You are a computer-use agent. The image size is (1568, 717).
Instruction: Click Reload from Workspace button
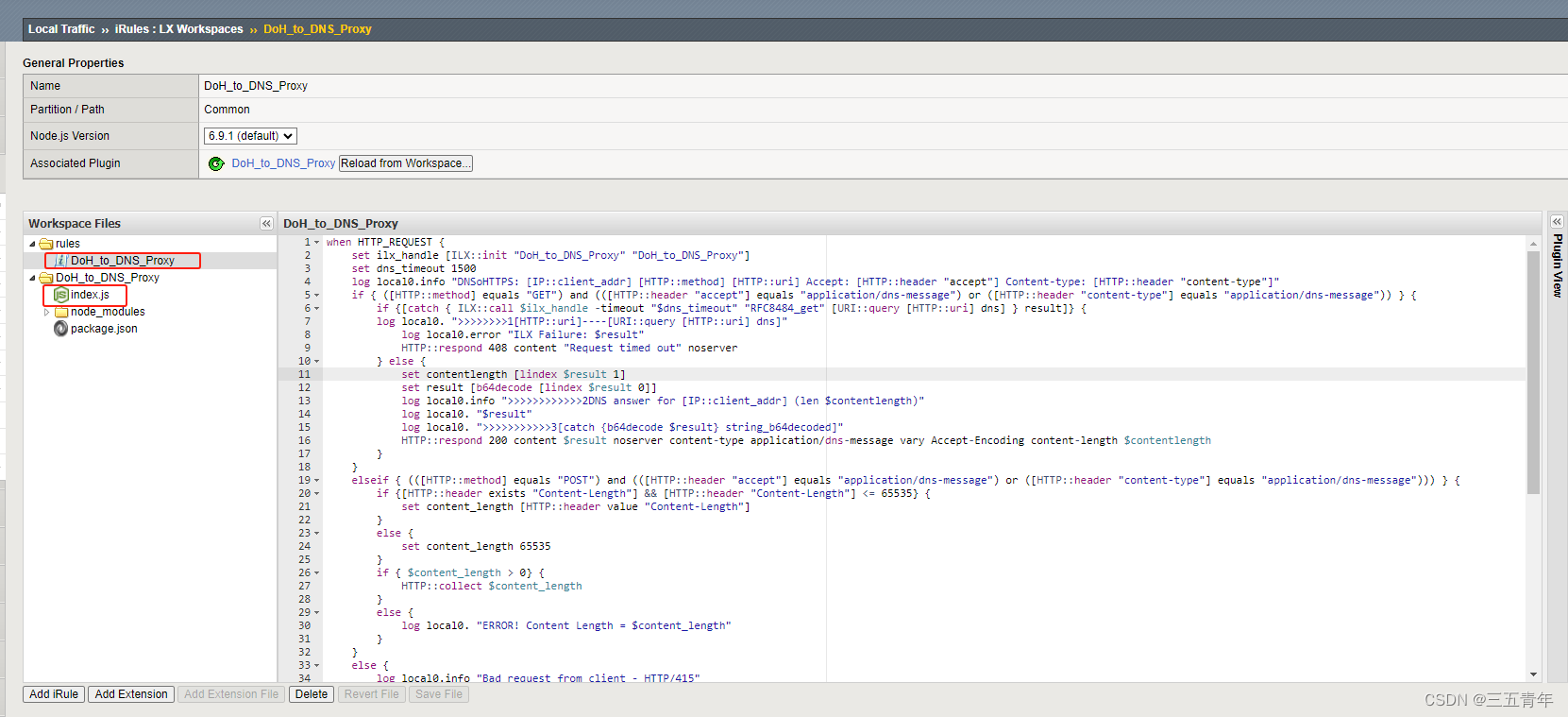click(406, 163)
